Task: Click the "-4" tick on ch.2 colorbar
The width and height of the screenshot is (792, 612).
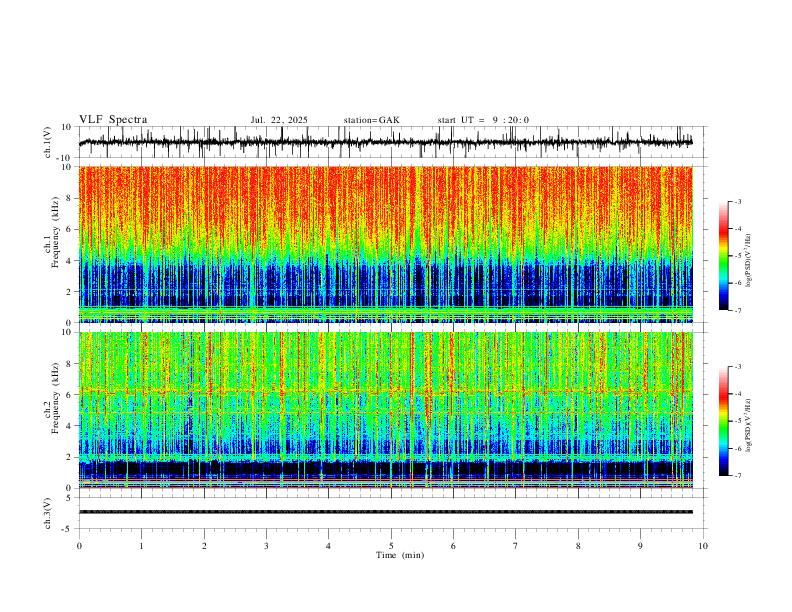Action: (738, 394)
